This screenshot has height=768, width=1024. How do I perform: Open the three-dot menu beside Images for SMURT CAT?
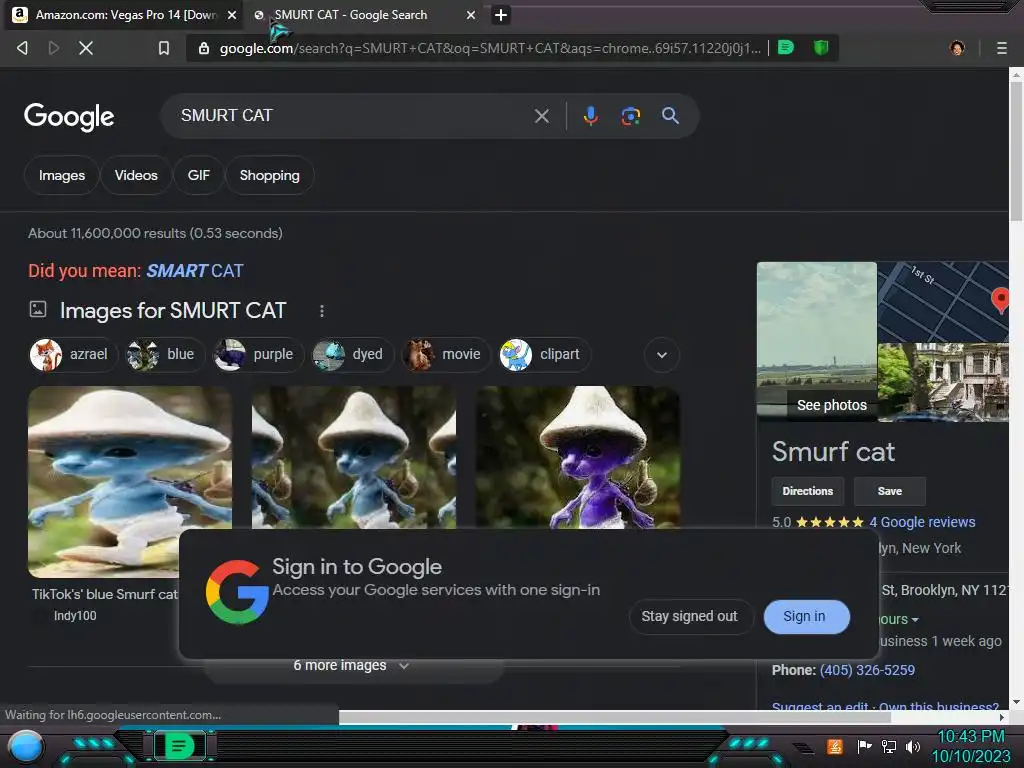pos(321,311)
